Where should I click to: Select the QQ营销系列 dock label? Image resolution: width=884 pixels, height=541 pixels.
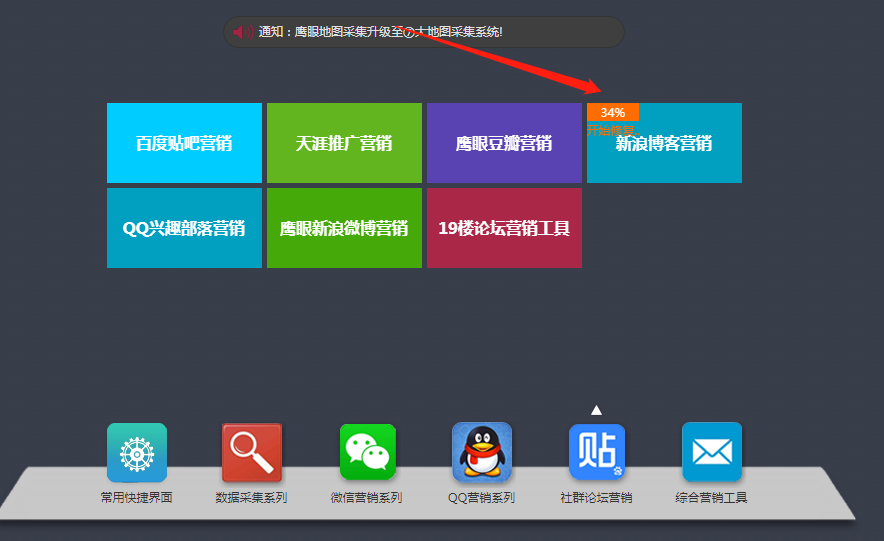[481, 498]
